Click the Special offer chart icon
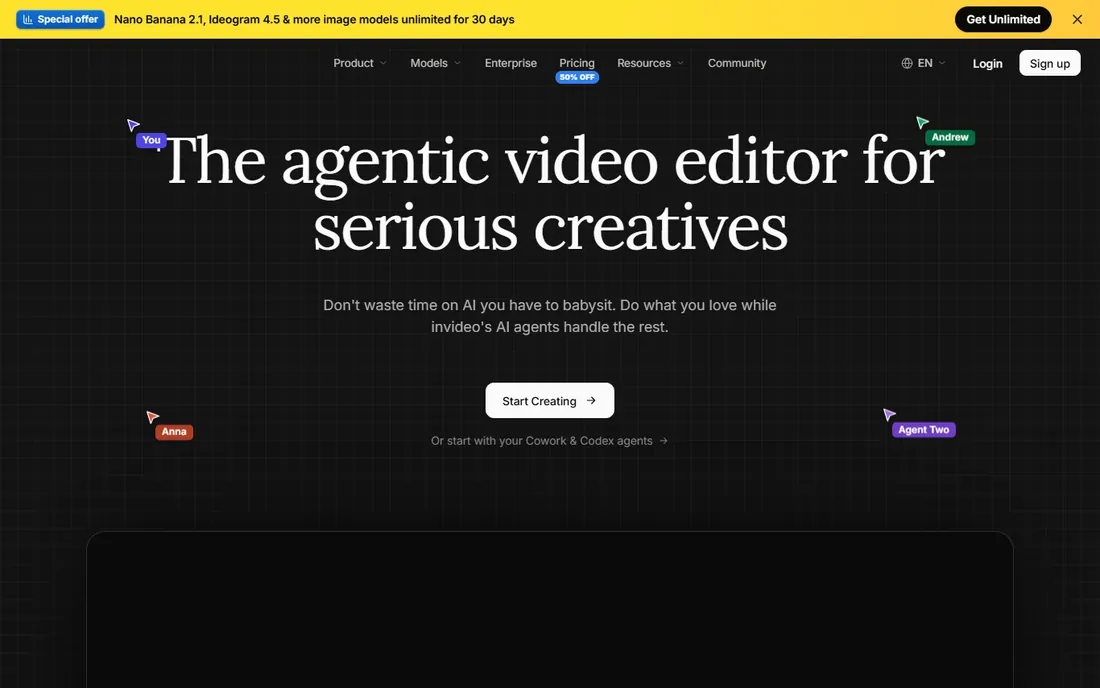The height and width of the screenshot is (688, 1100). point(27,20)
